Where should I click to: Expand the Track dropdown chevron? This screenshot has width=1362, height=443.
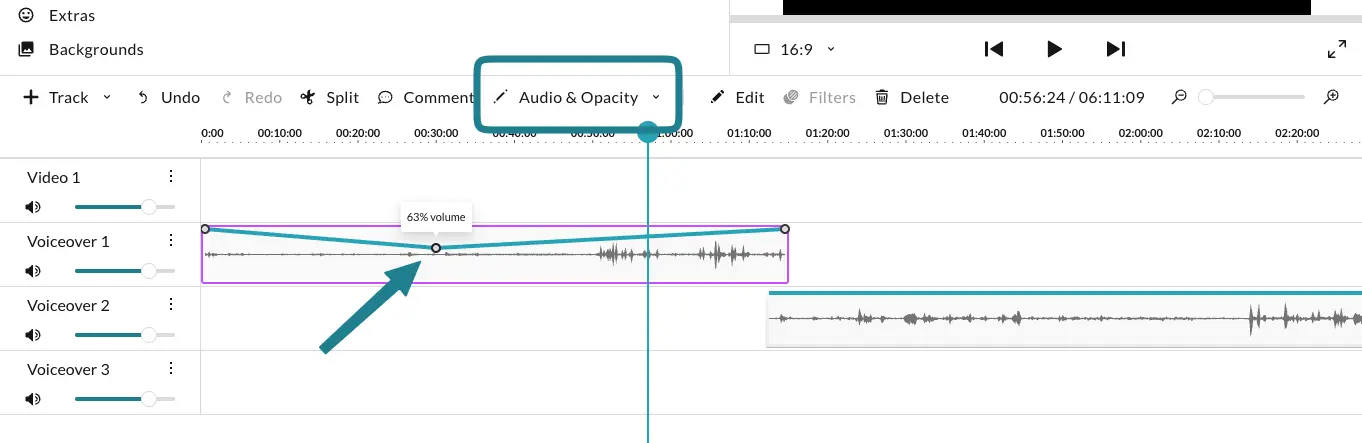(x=107, y=97)
